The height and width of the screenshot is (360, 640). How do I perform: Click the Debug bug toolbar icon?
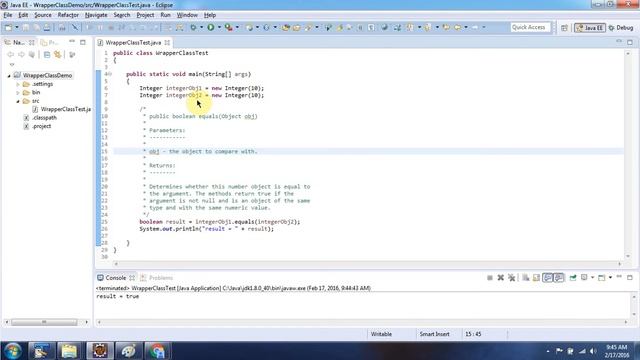pyautogui.click(x=193, y=27)
